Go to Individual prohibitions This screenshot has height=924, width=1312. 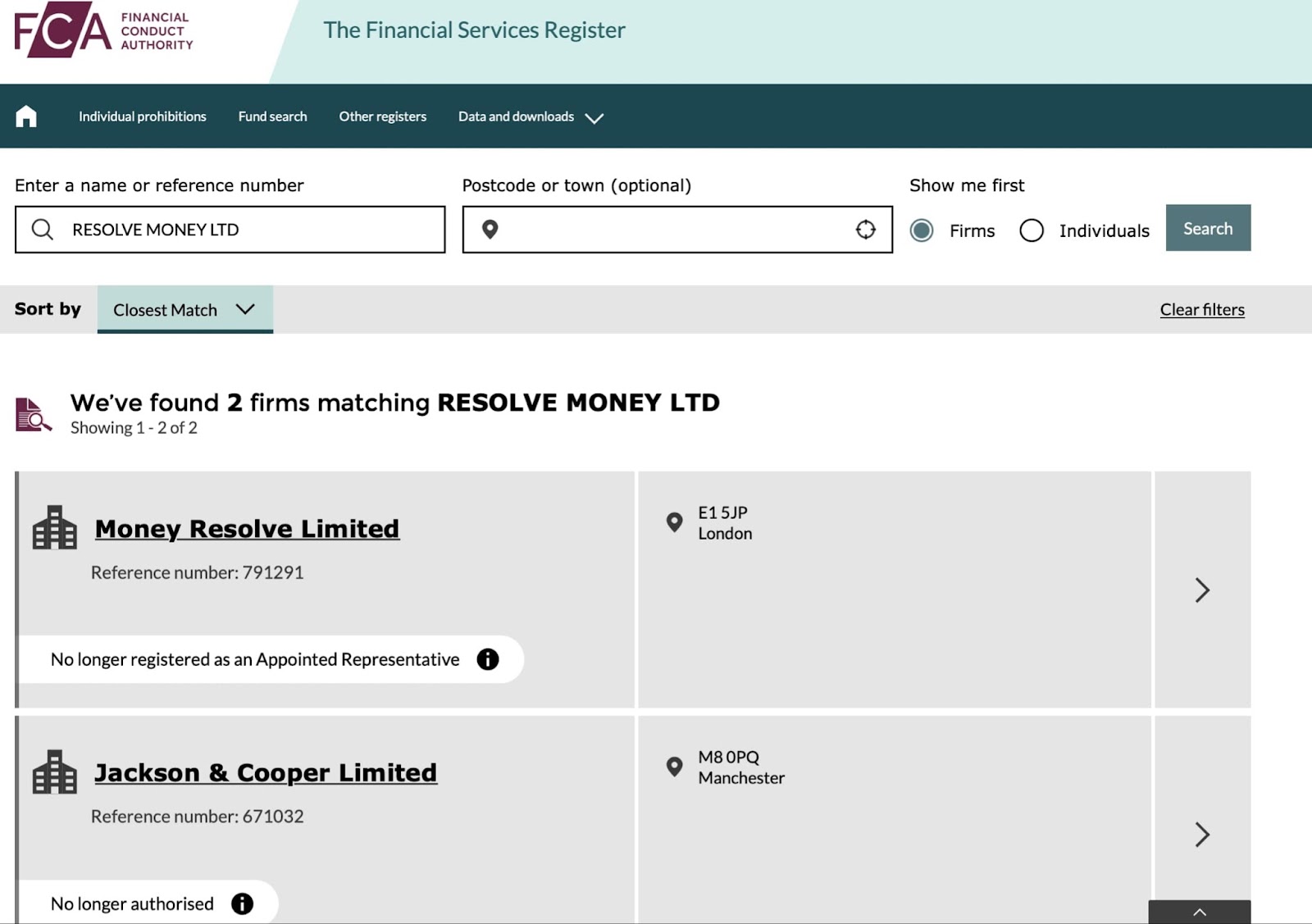pos(143,116)
